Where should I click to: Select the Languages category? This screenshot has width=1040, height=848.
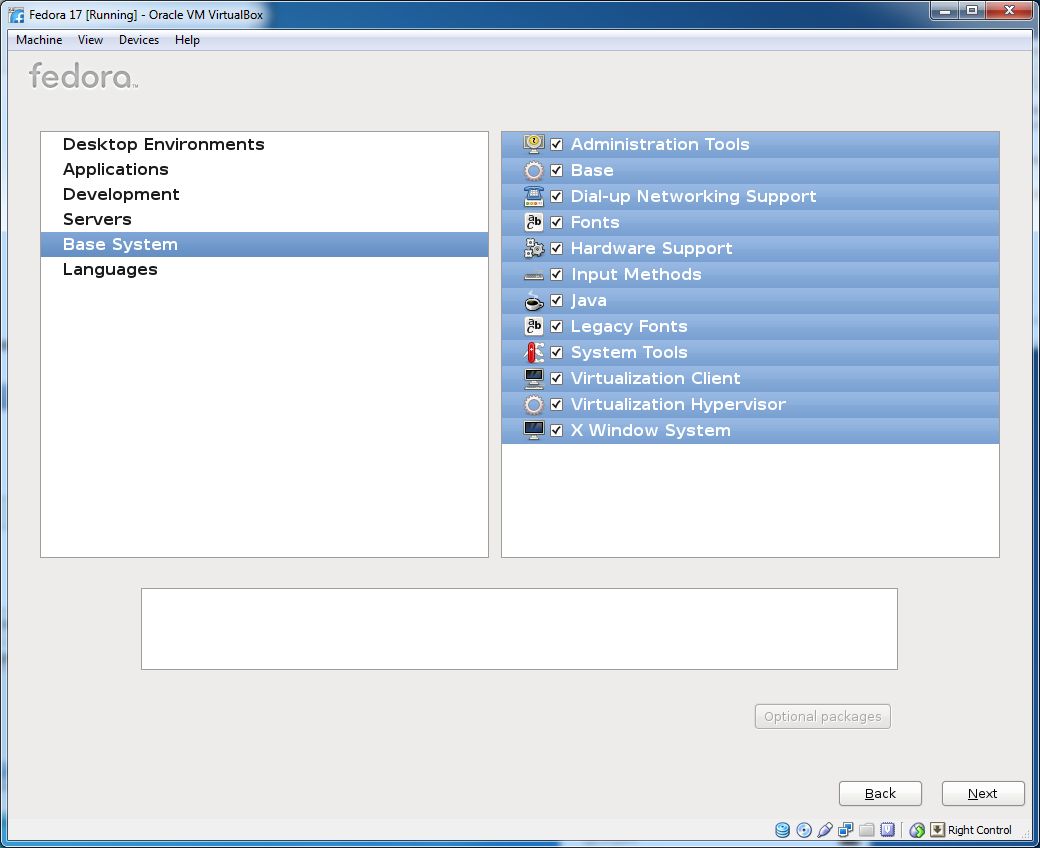coord(264,269)
